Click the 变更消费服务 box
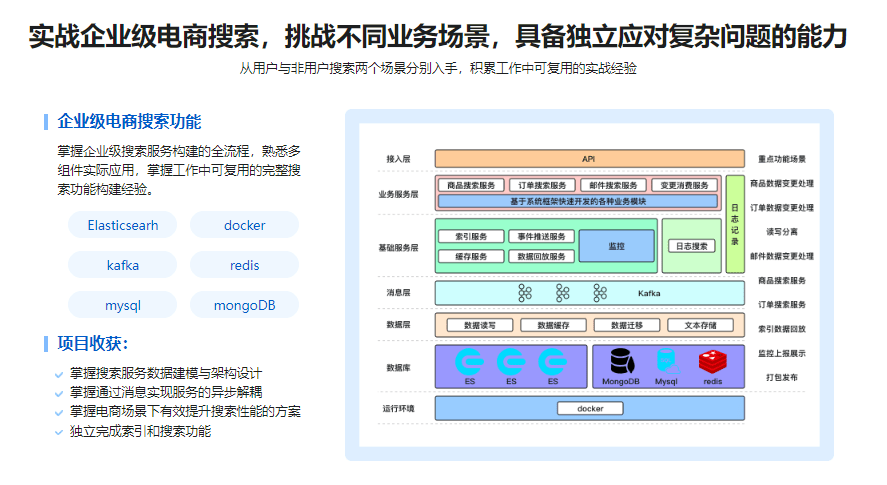This screenshot has height=485, width=887. tap(684, 185)
